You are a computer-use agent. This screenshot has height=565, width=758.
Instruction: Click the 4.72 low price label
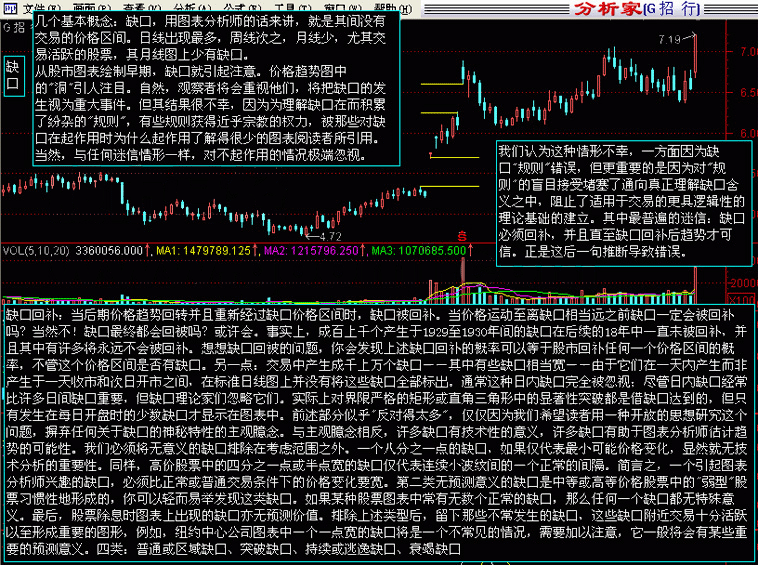330,236
